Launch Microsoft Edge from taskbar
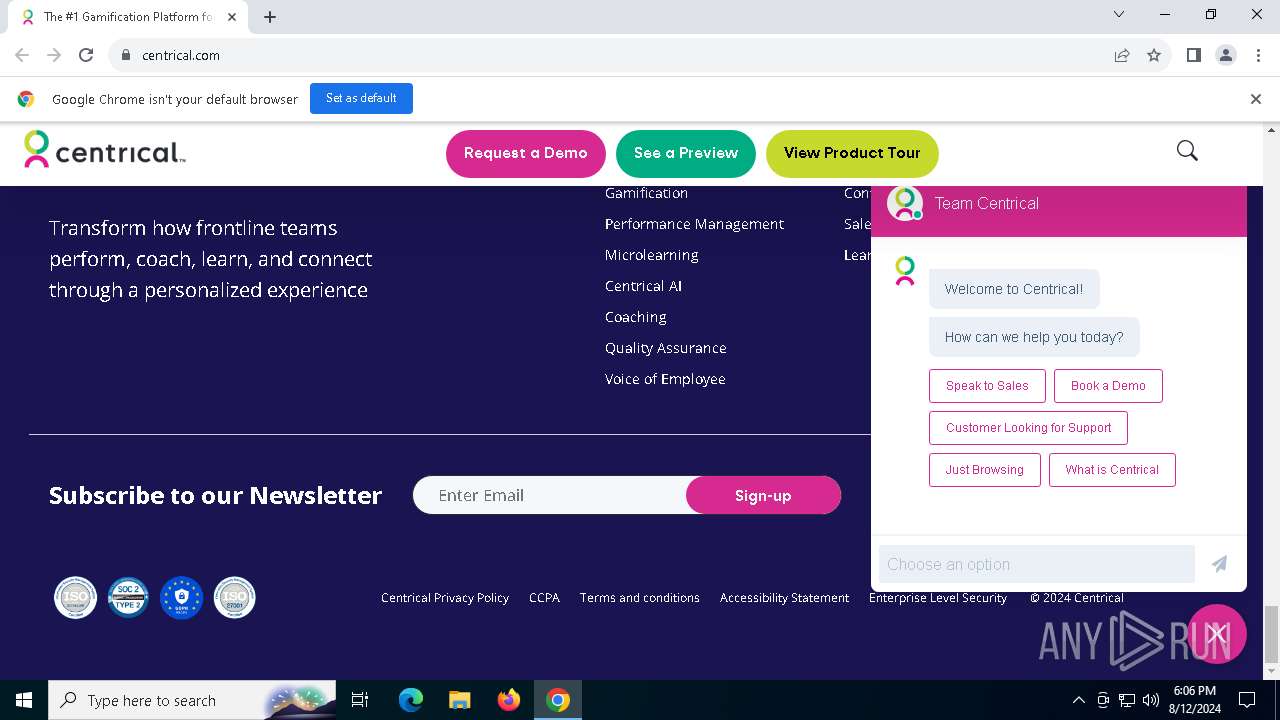This screenshot has height=720, width=1280. 411,700
